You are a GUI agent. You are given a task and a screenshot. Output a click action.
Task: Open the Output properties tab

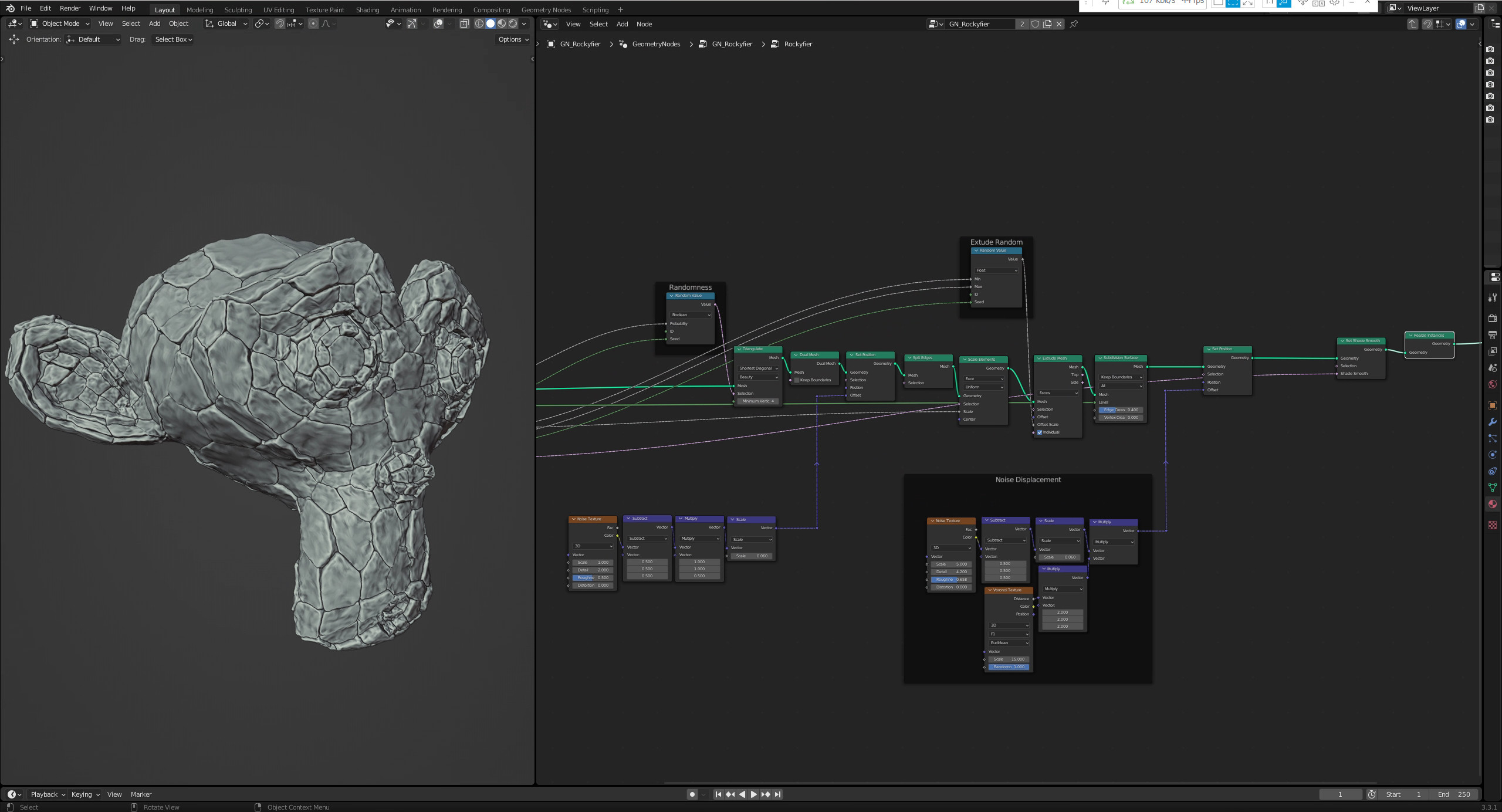[1493, 334]
